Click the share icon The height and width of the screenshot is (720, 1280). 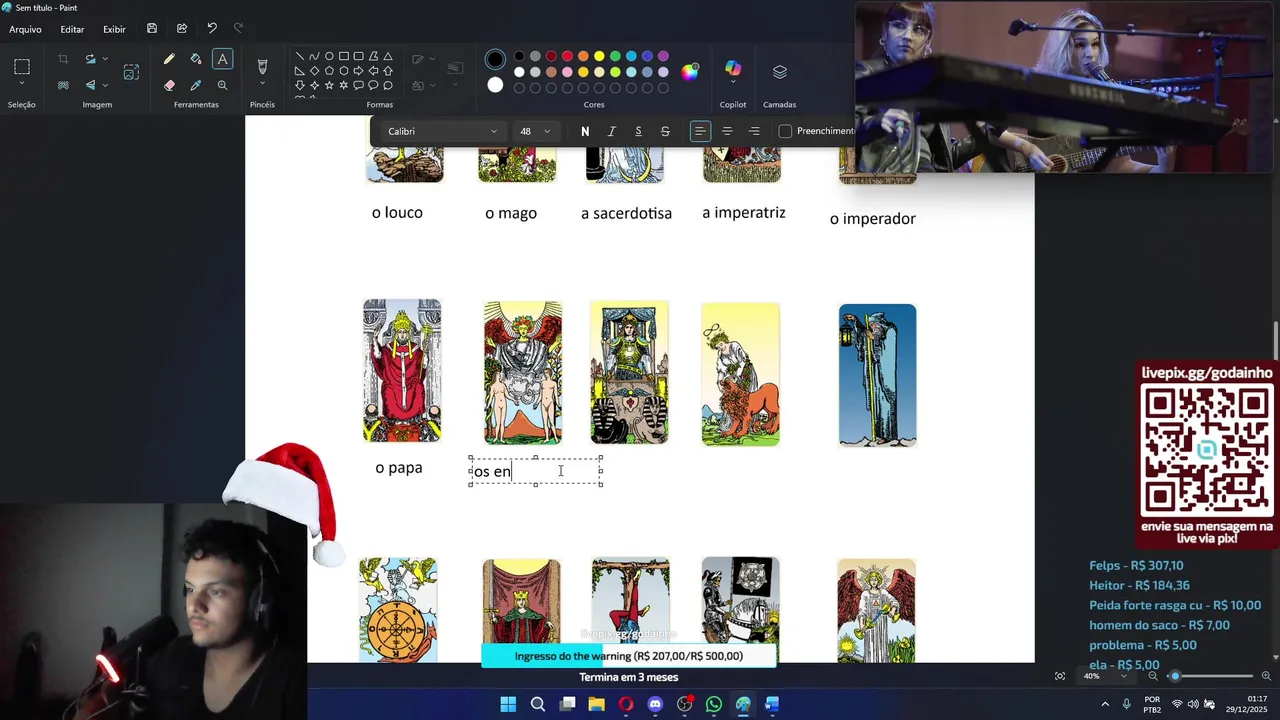[x=182, y=29]
